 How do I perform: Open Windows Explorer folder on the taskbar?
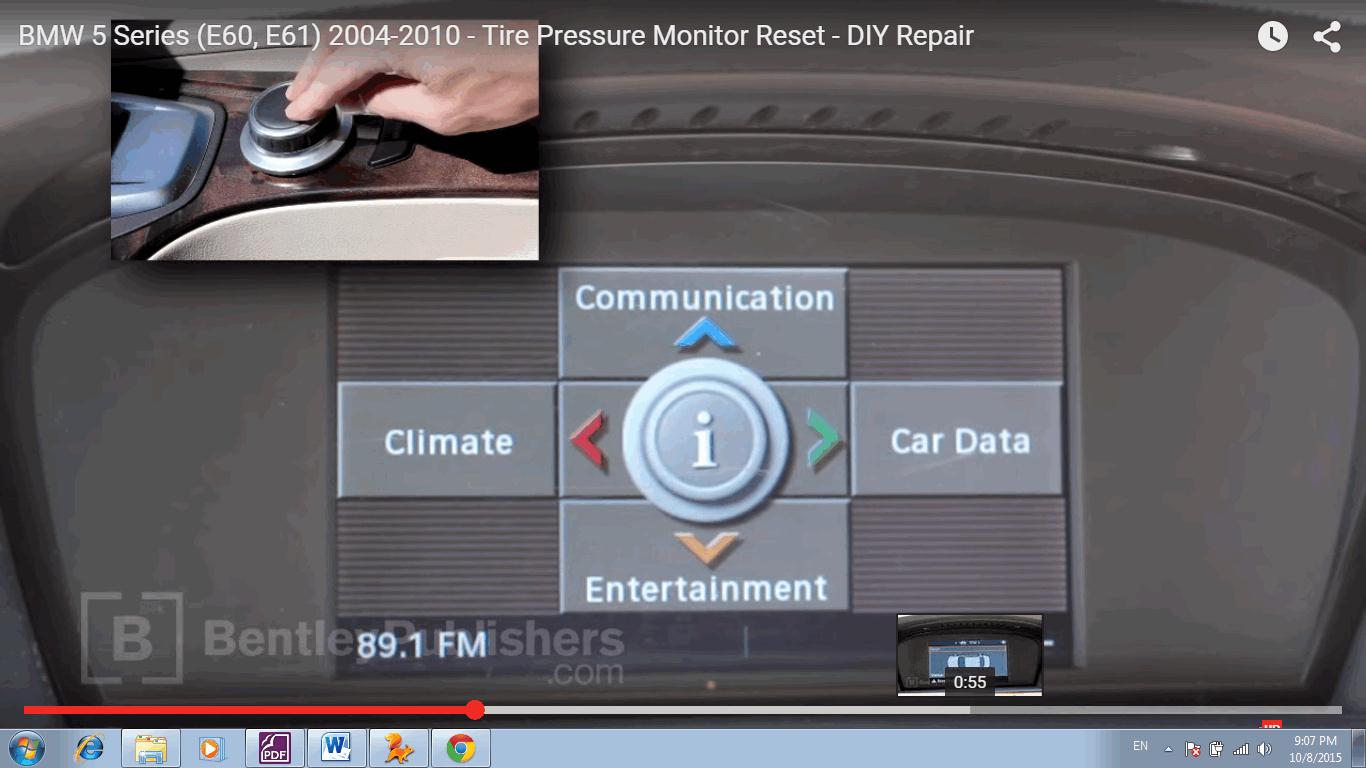[151, 748]
